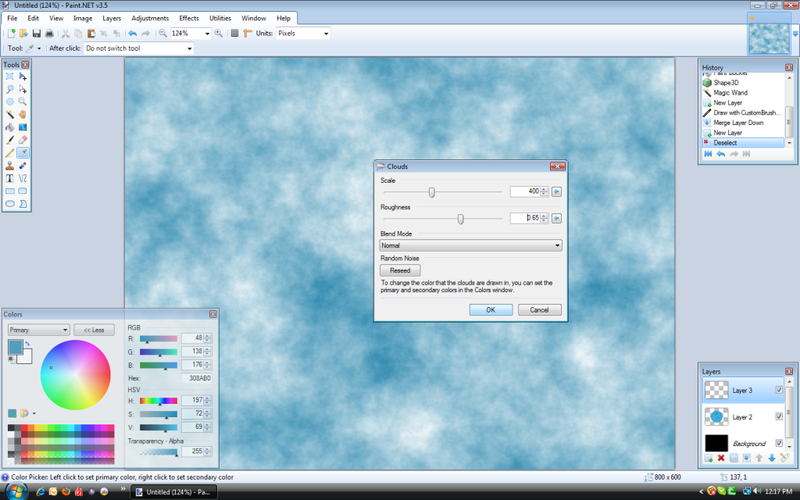800x500 pixels.
Task: Toggle visibility checkbox of Layer 2
Action: coord(779,416)
